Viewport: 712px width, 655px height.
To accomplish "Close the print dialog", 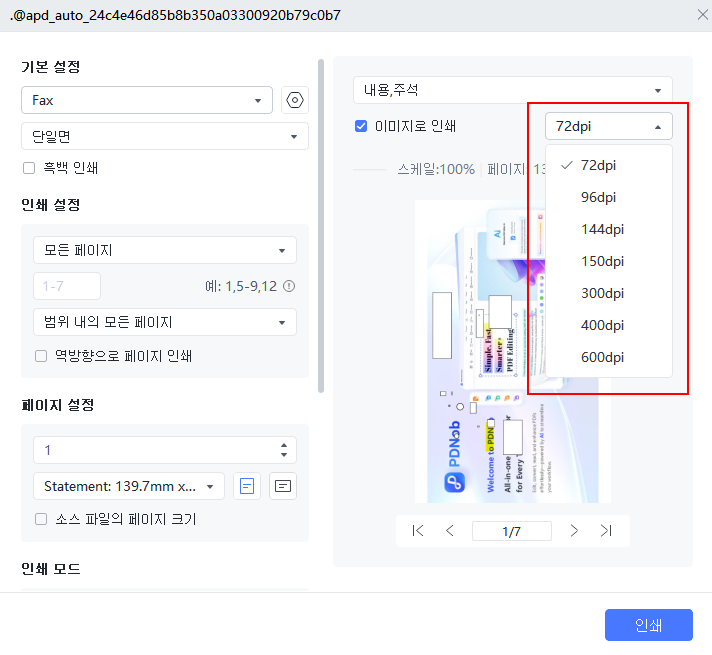I will click(x=702, y=15).
